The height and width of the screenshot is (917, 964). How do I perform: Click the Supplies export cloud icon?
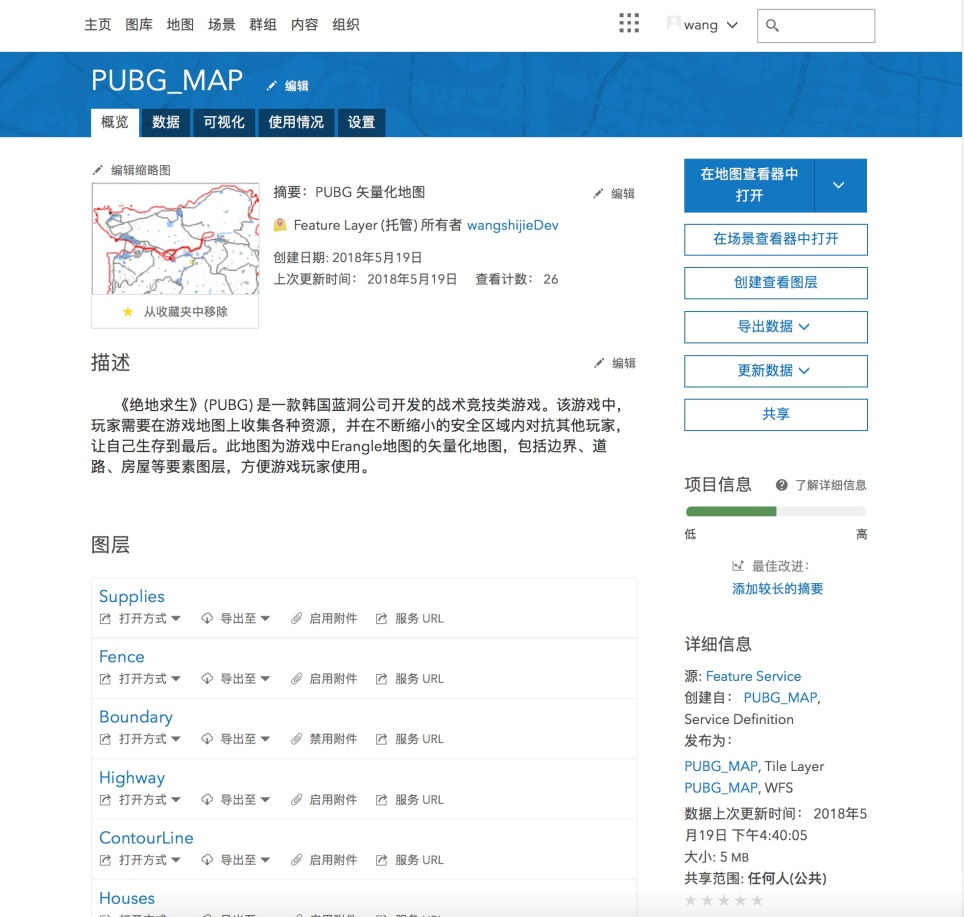[207, 618]
